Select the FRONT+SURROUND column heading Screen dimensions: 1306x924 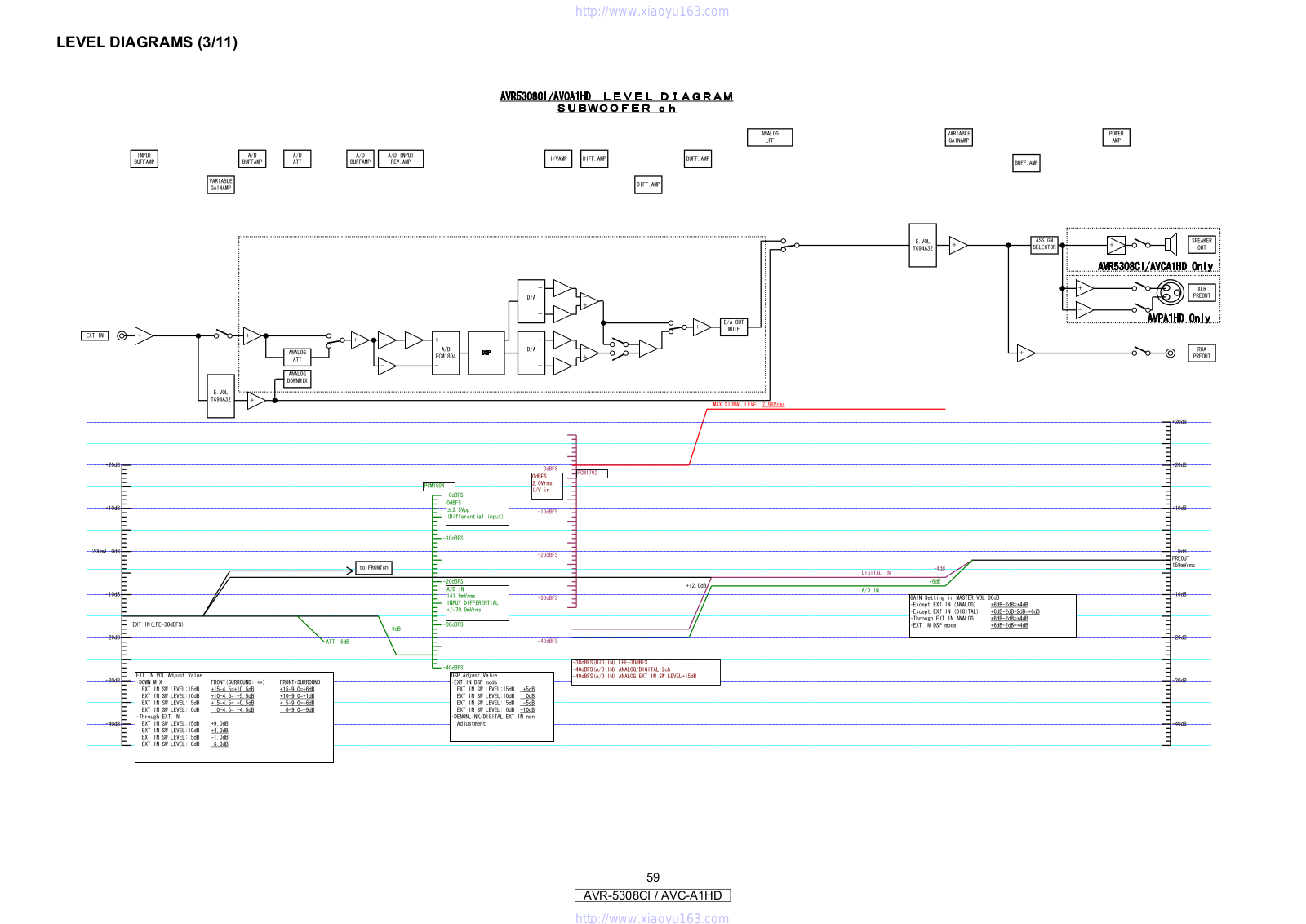(x=300, y=682)
